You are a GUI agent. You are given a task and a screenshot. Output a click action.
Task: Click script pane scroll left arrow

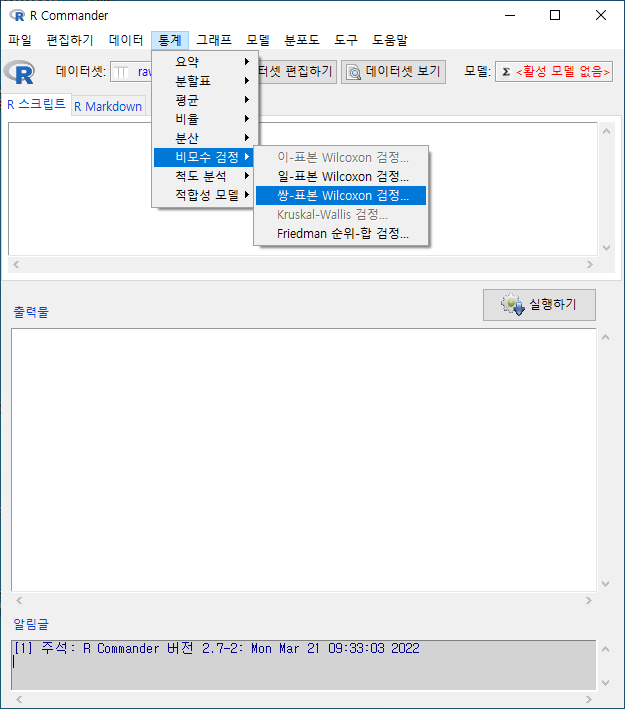coord(16,265)
